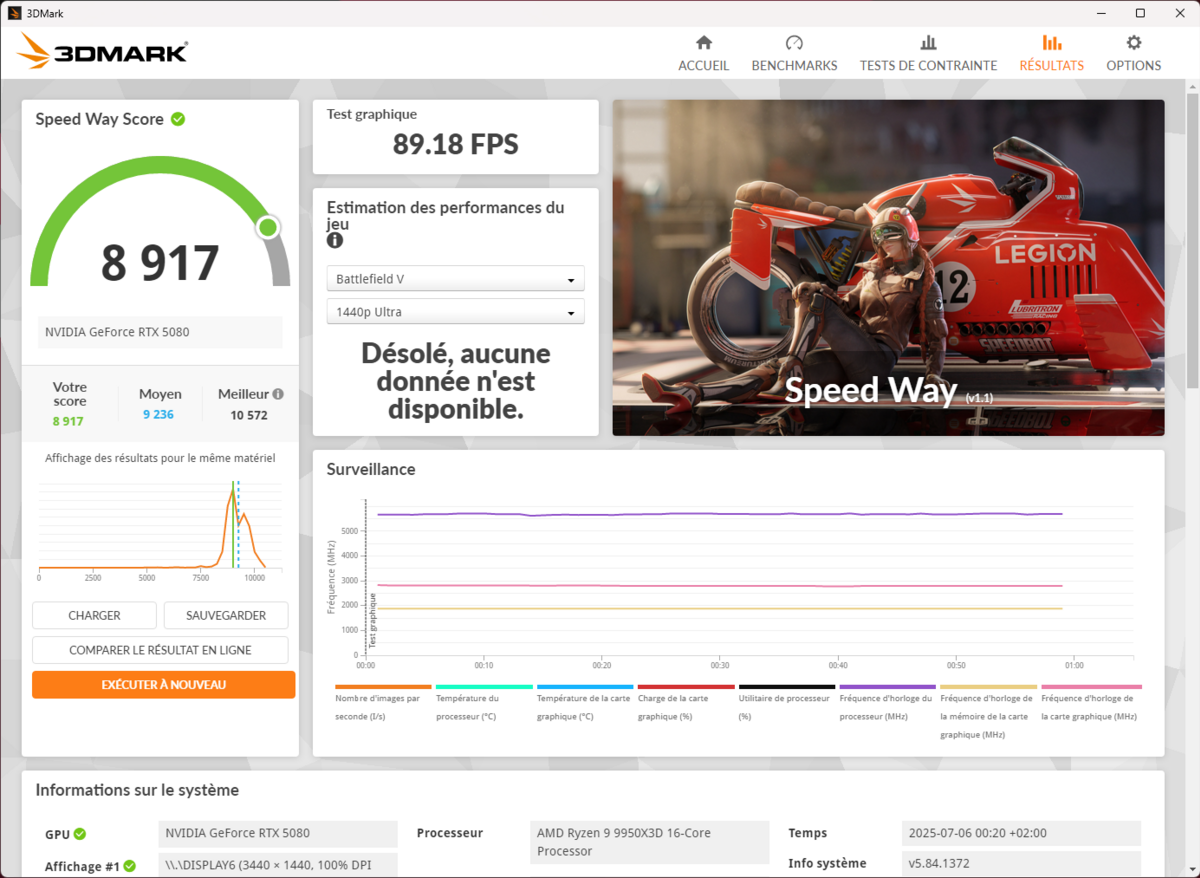Click green check next to Affichage #1
This screenshot has width=1200, height=878.
(x=130, y=866)
